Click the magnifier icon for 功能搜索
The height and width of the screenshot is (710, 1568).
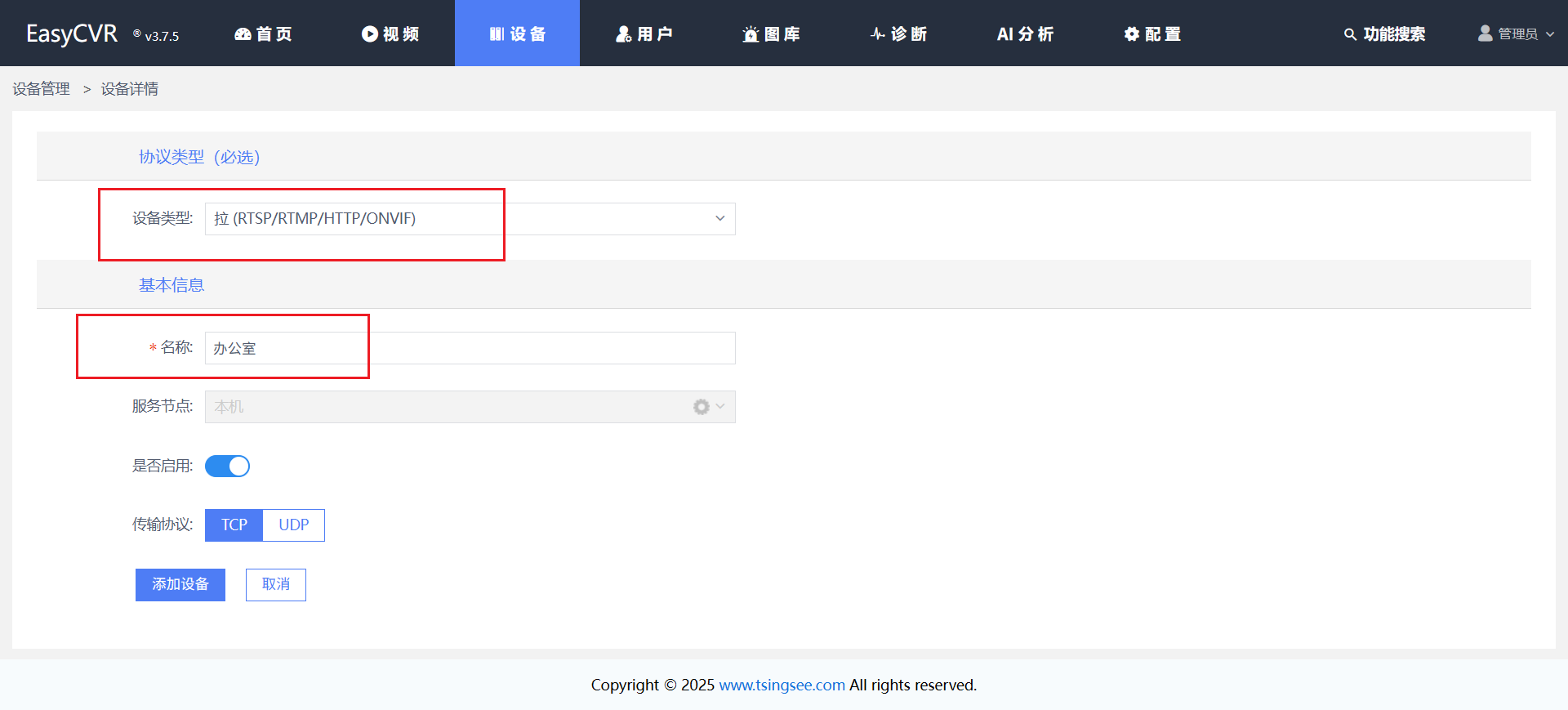(x=1350, y=34)
